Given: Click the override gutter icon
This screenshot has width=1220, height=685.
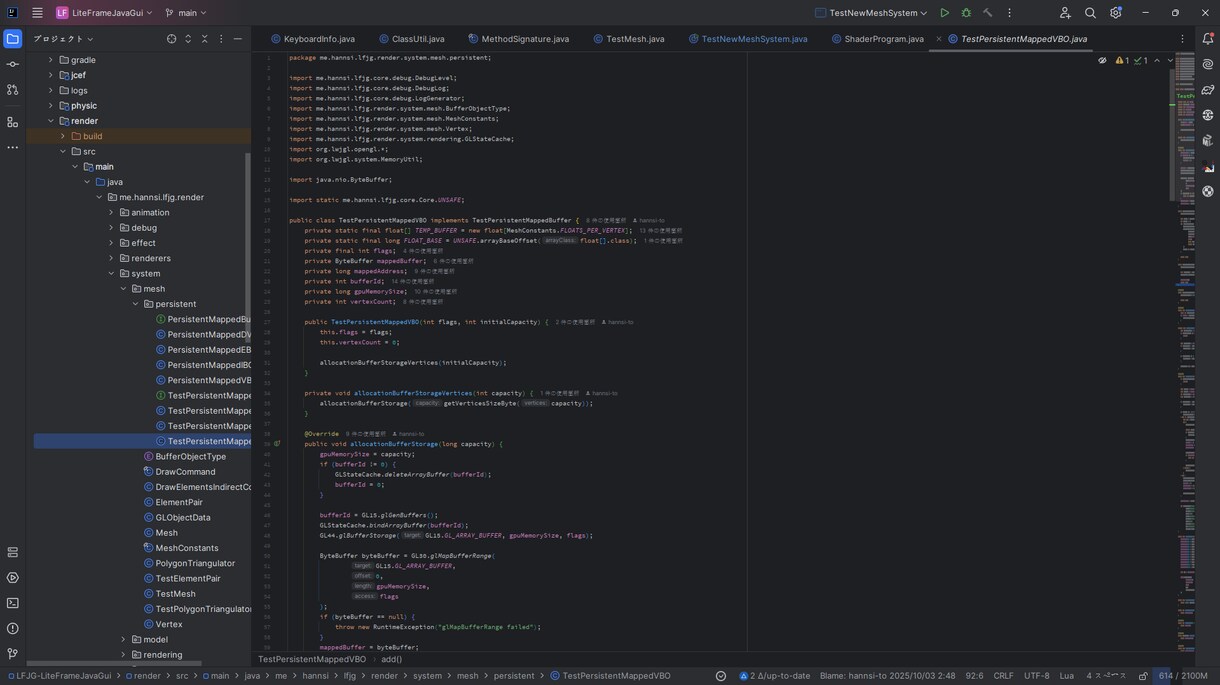Looking at the screenshot, I should (277, 443).
